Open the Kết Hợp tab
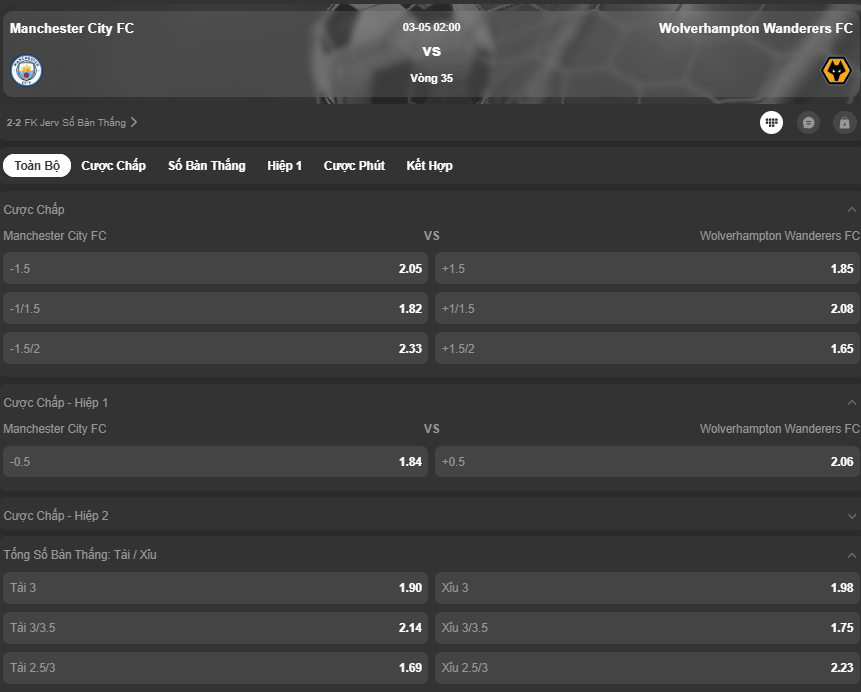The width and height of the screenshot is (861, 692). coord(429,165)
